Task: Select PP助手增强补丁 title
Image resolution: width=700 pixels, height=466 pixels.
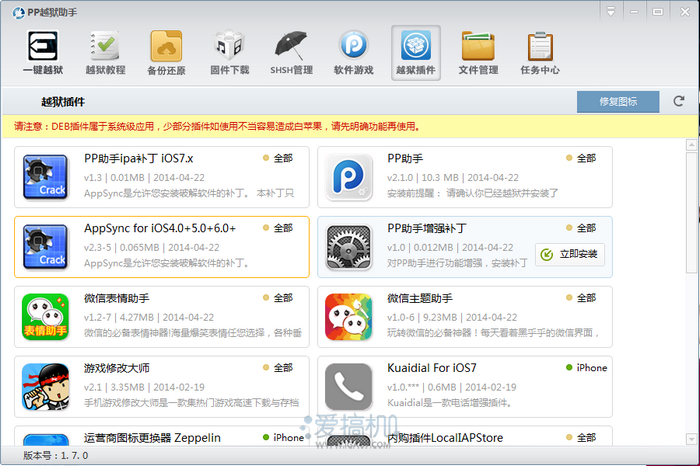Action: pos(426,229)
